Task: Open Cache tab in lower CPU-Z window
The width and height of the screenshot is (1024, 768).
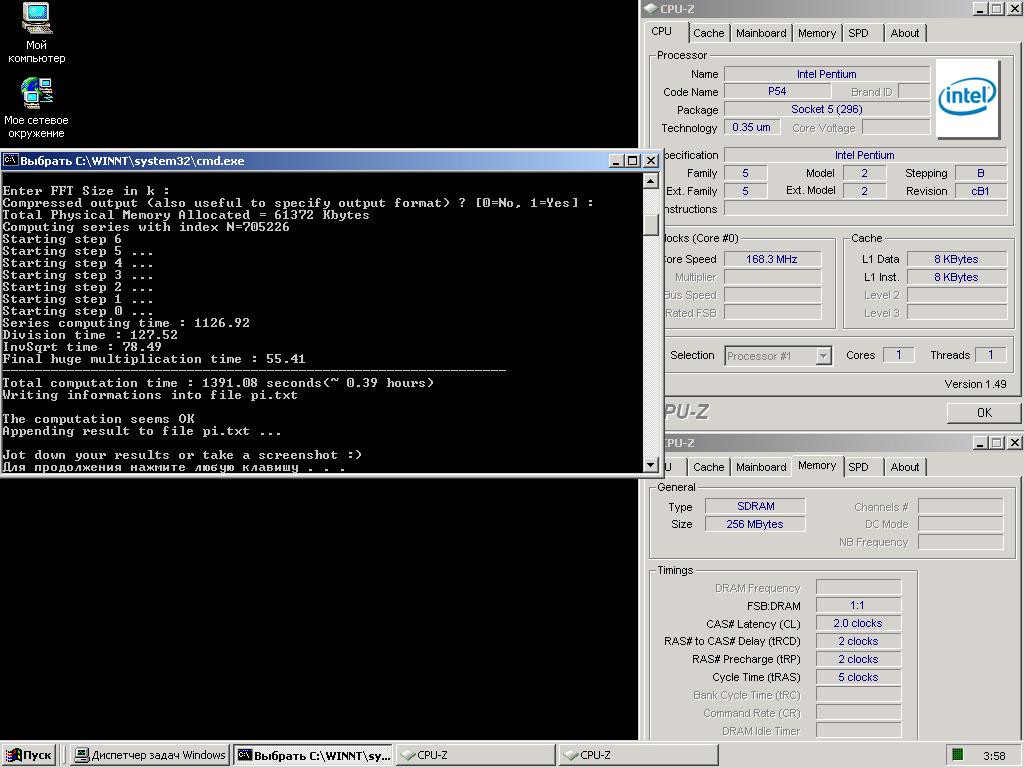Action: pyautogui.click(x=709, y=467)
